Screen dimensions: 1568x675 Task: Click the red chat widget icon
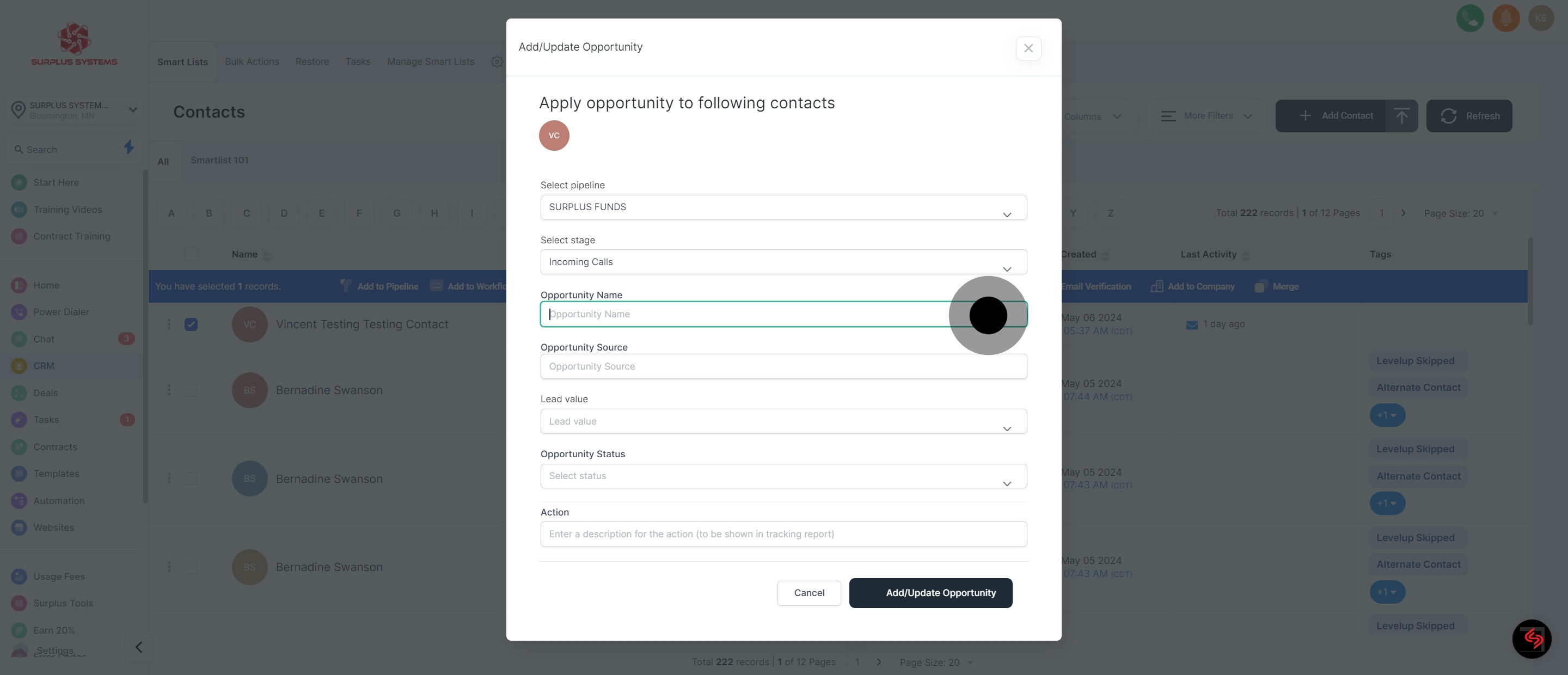(x=1532, y=639)
